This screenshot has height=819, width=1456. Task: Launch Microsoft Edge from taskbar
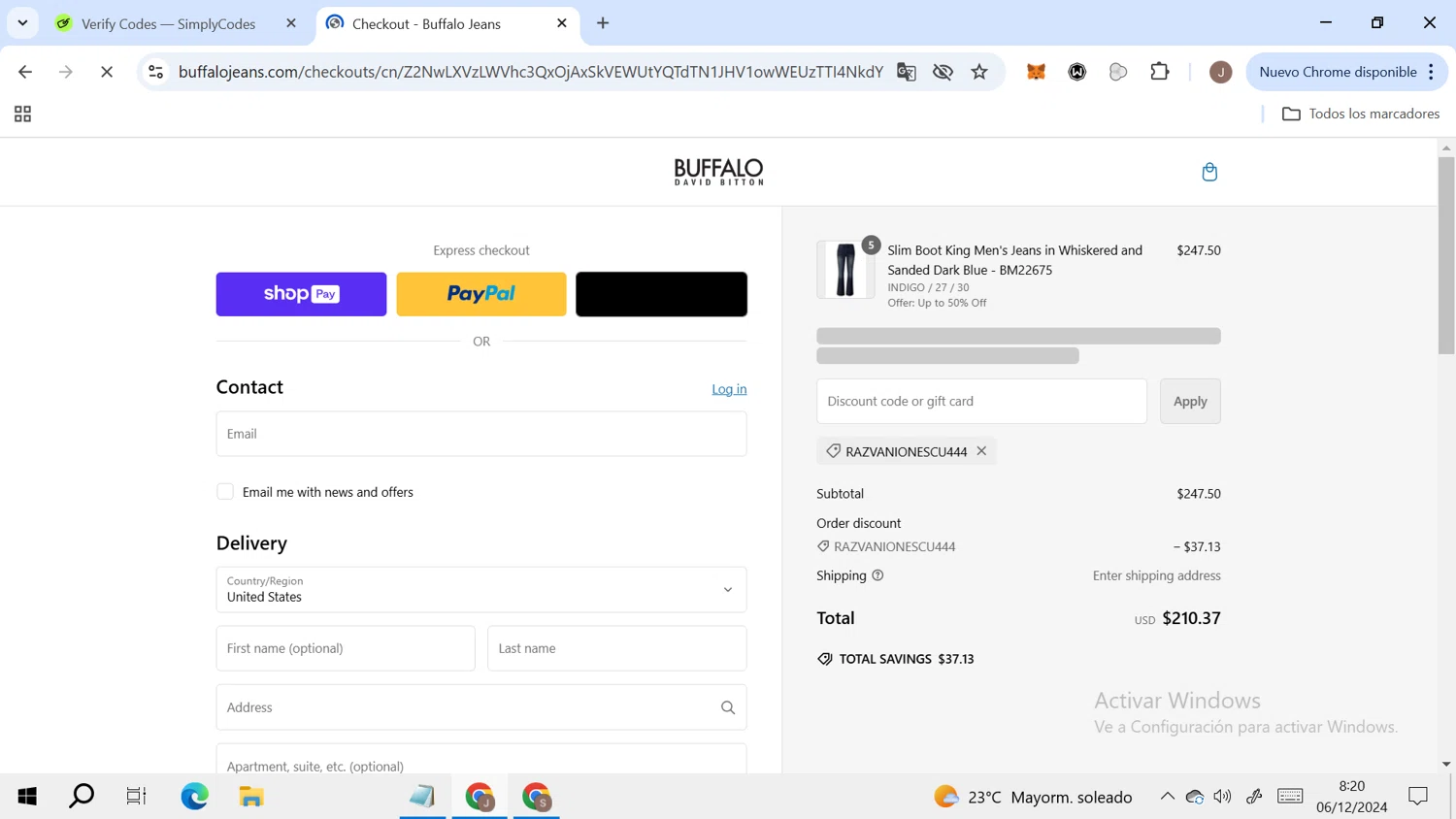(x=194, y=797)
